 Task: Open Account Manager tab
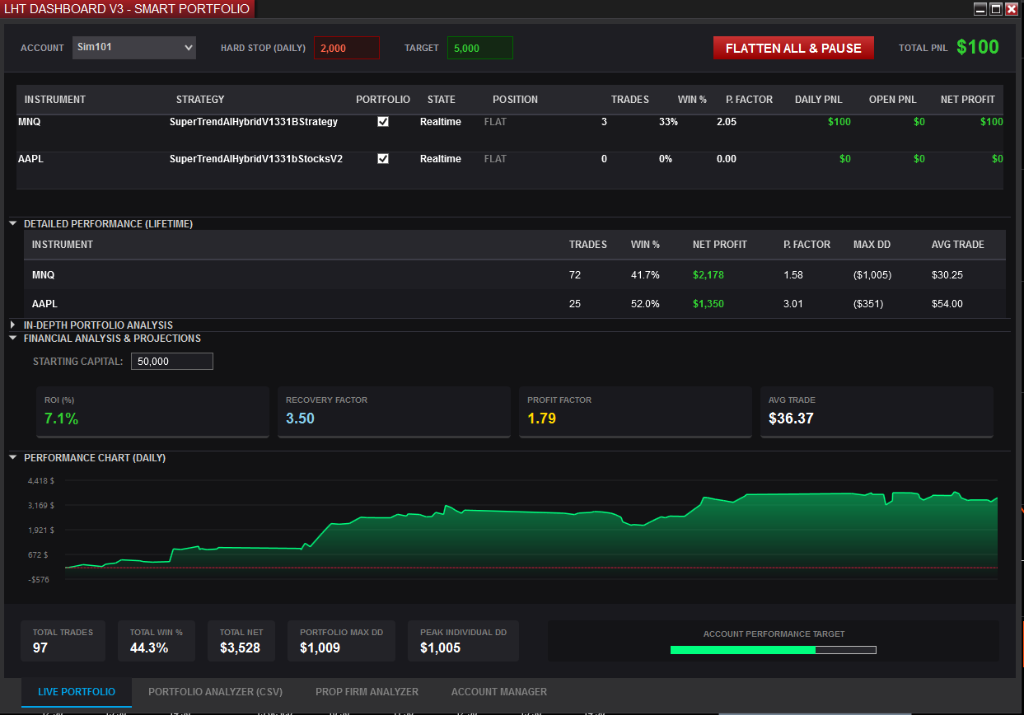point(499,691)
